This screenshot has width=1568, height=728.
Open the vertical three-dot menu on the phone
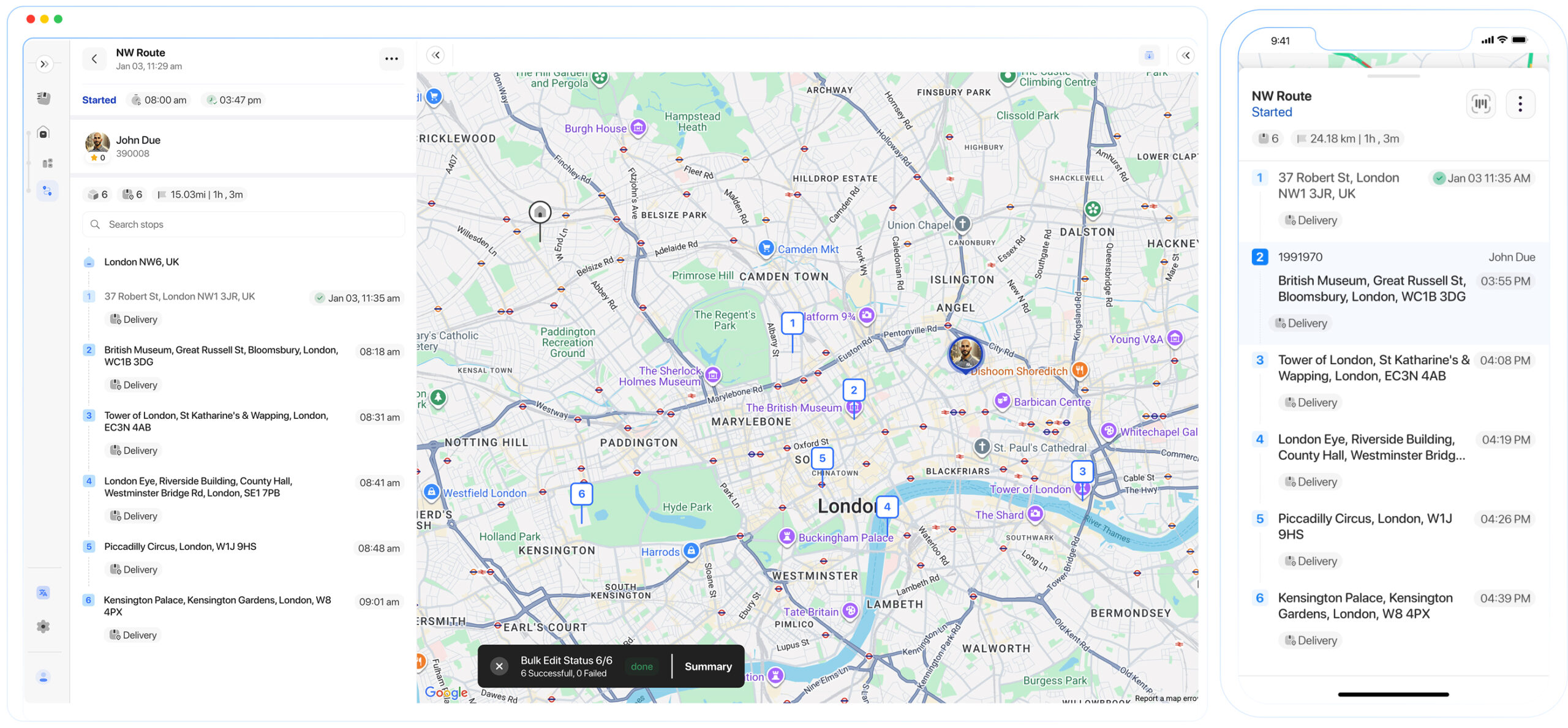tap(1520, 104)
